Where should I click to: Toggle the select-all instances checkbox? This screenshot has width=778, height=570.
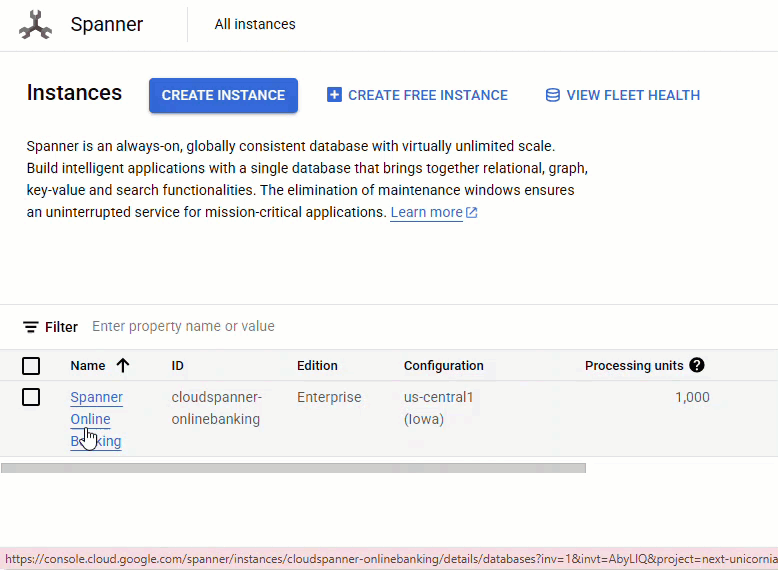(x=31, y=366)
